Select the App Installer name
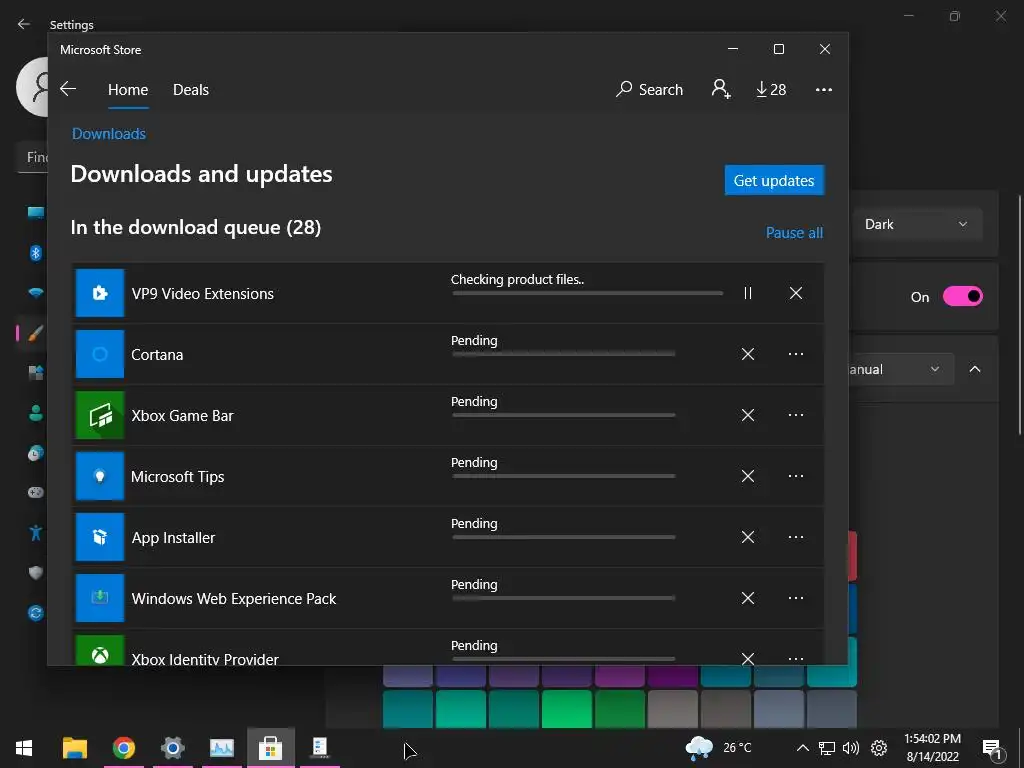 pos(173,537)
